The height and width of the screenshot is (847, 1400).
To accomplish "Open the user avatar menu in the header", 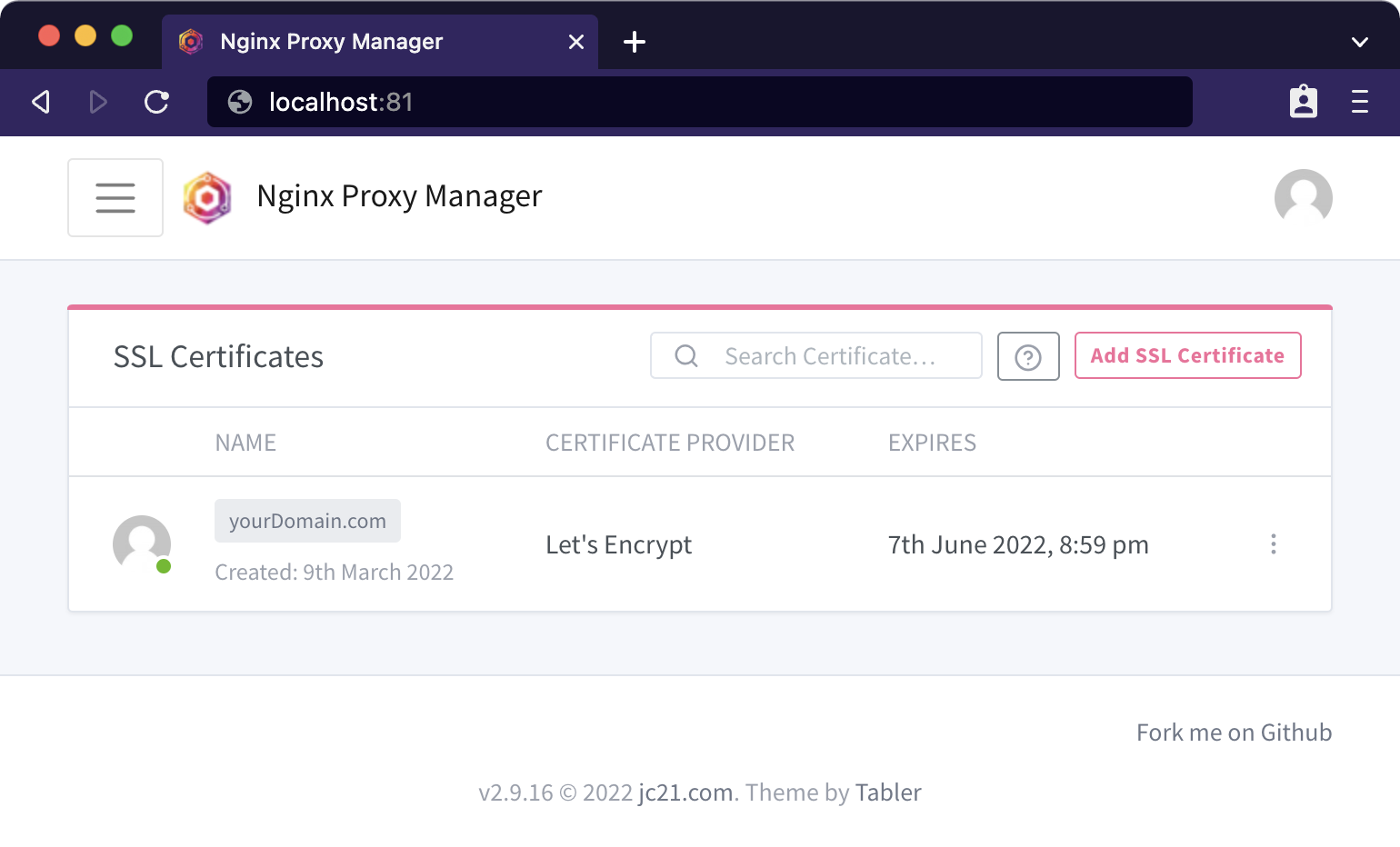I will pyautogui.click(x=1303, y=197).
